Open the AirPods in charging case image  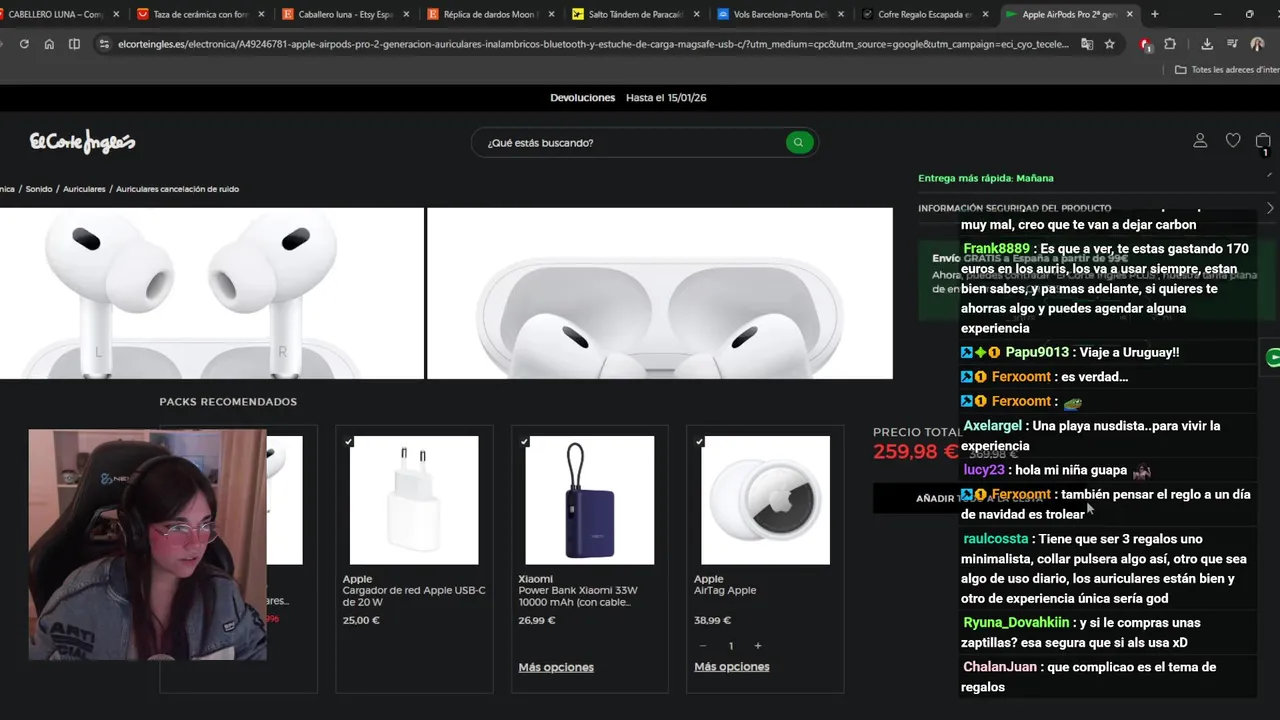660,293
